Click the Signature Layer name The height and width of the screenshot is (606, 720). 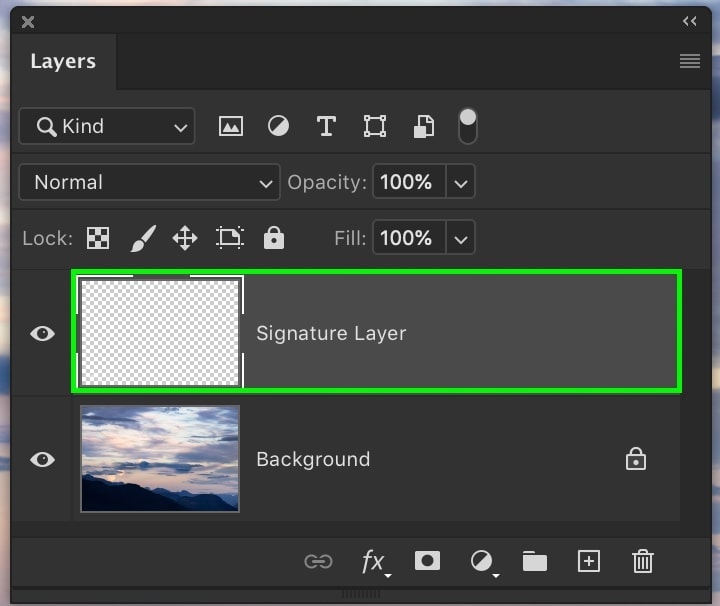pyautogui.click(x=331, y=333)
